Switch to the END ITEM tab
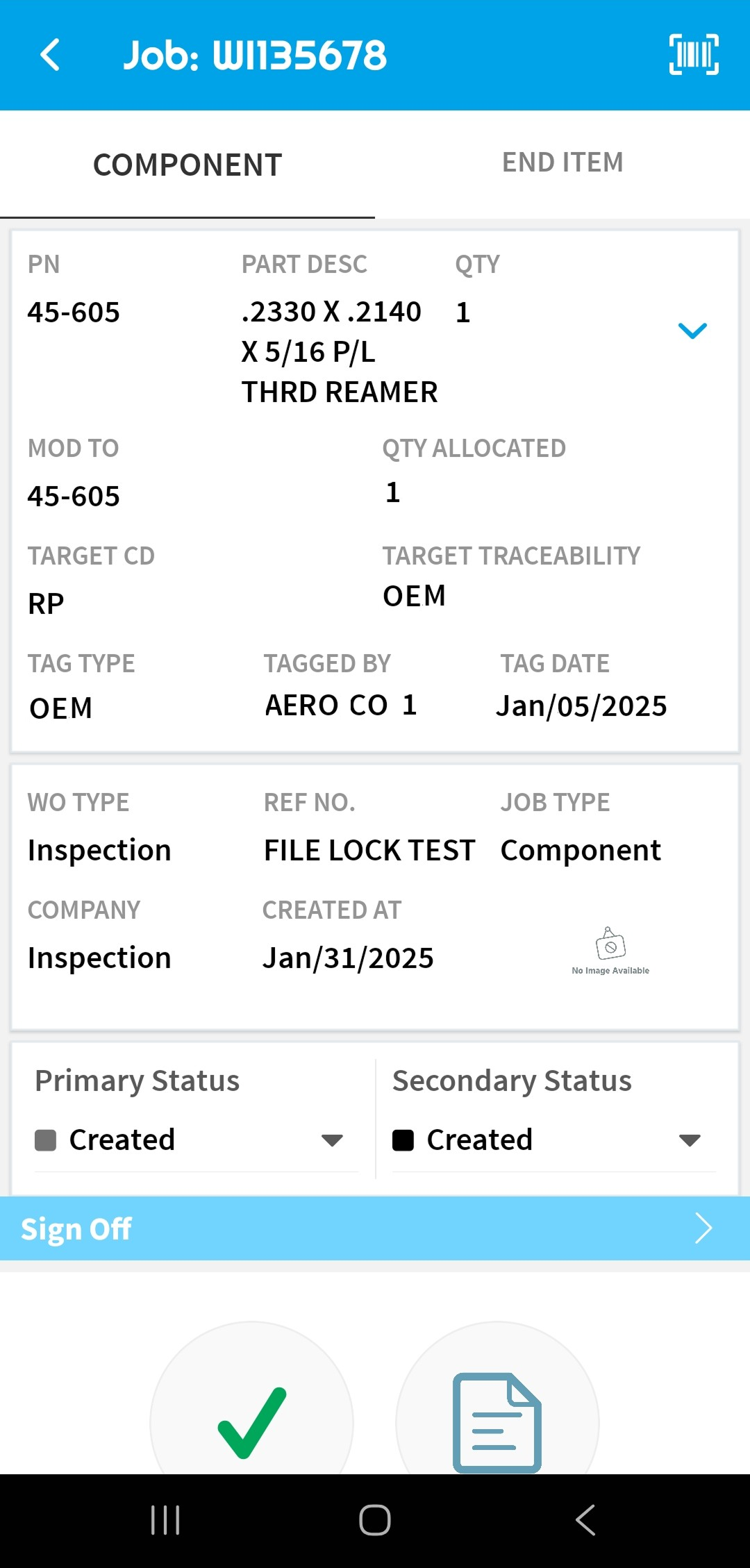Screen dimensions: 750x1568 point(562,163)
